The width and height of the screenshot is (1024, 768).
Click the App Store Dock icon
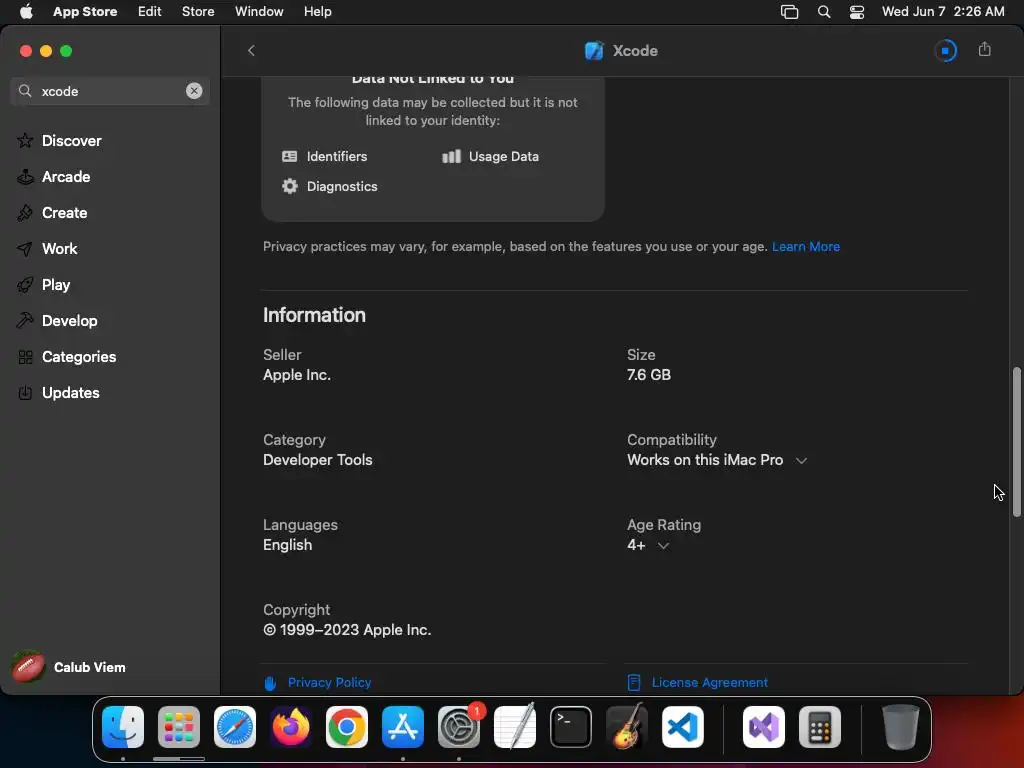[x=403, y=727]
